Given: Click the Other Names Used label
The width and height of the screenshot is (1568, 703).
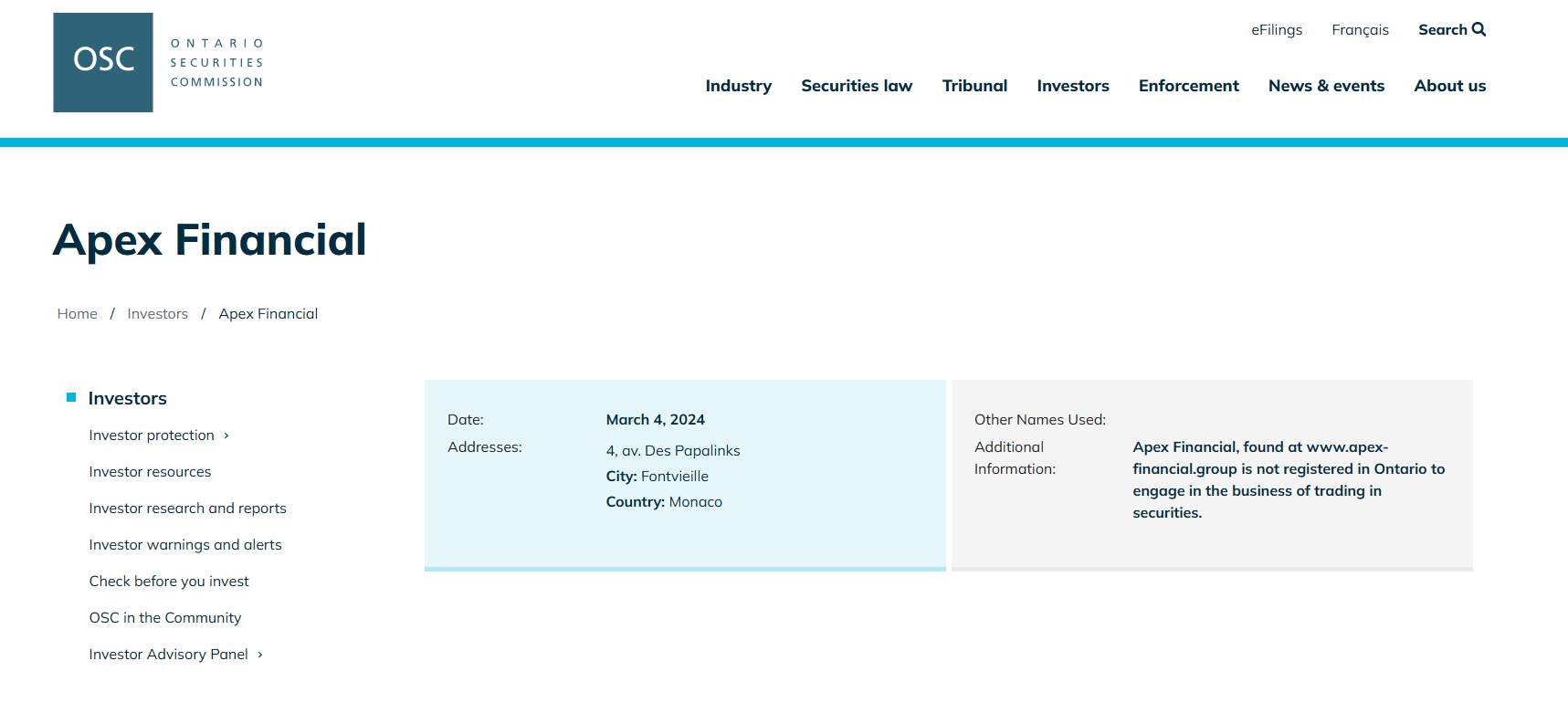Looking at the screenshot, I should 1040,420.
